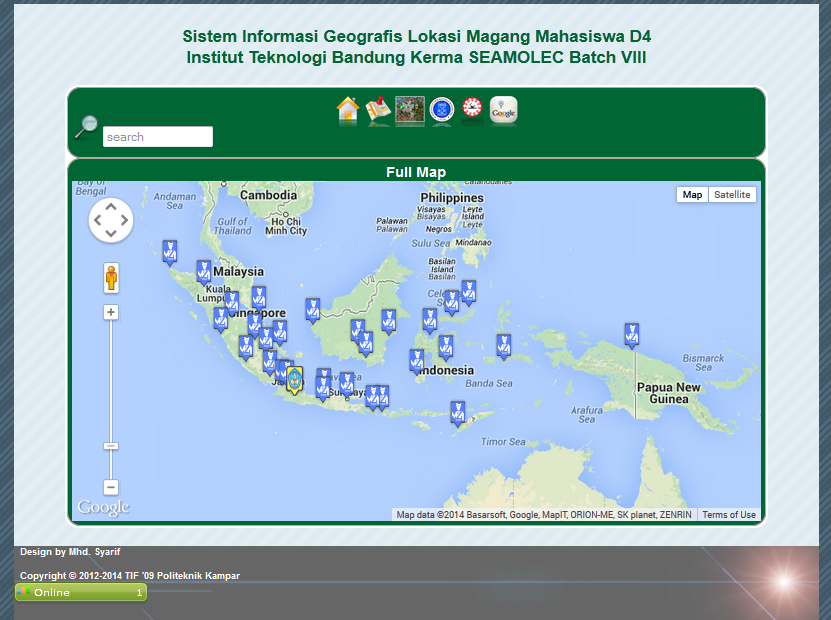Click the map with pin icon

(378, 110)
